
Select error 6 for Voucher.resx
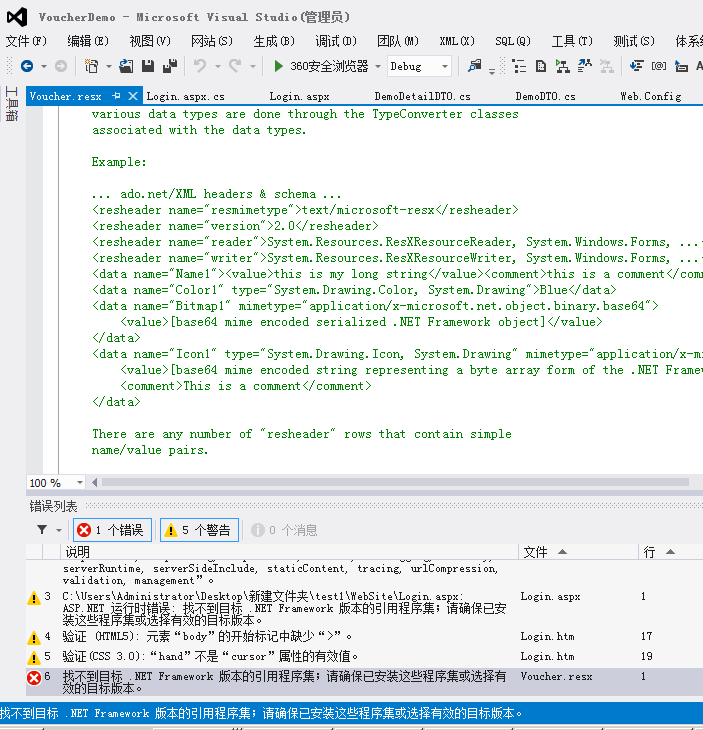[364, 682]
